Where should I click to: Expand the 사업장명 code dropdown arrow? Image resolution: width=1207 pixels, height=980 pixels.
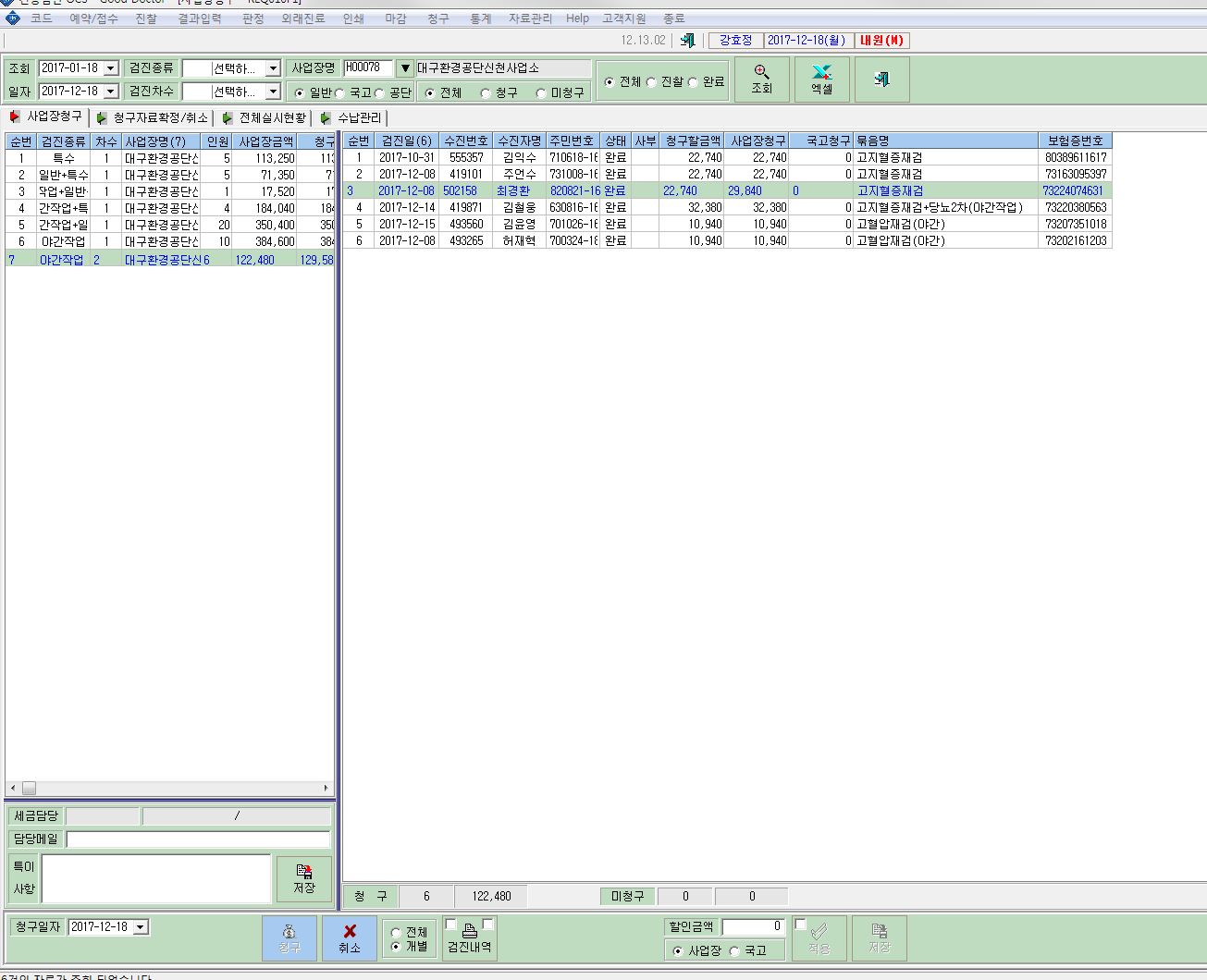coord(404,68)
